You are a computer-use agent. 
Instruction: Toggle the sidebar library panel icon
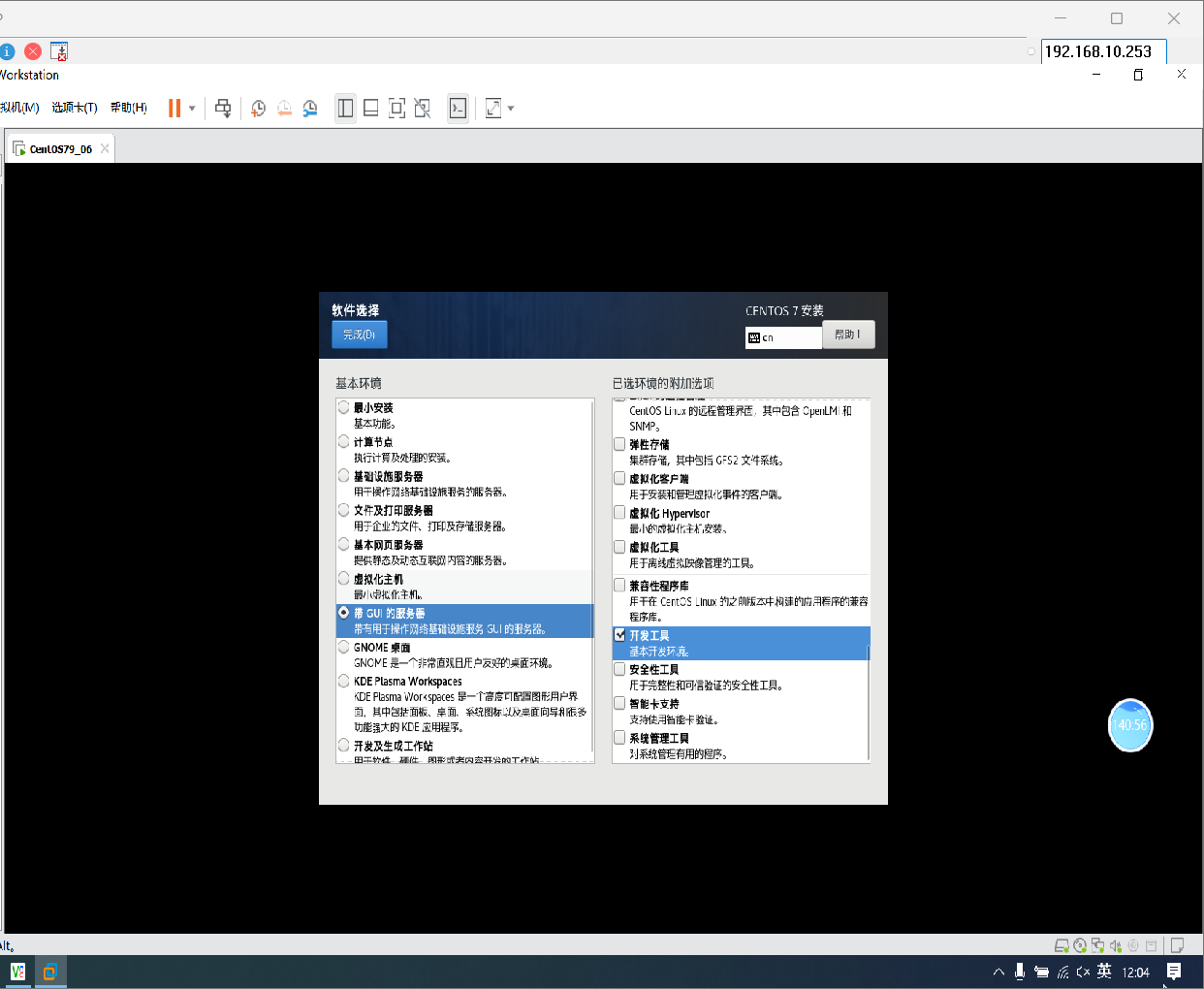(x=345, y=108)
